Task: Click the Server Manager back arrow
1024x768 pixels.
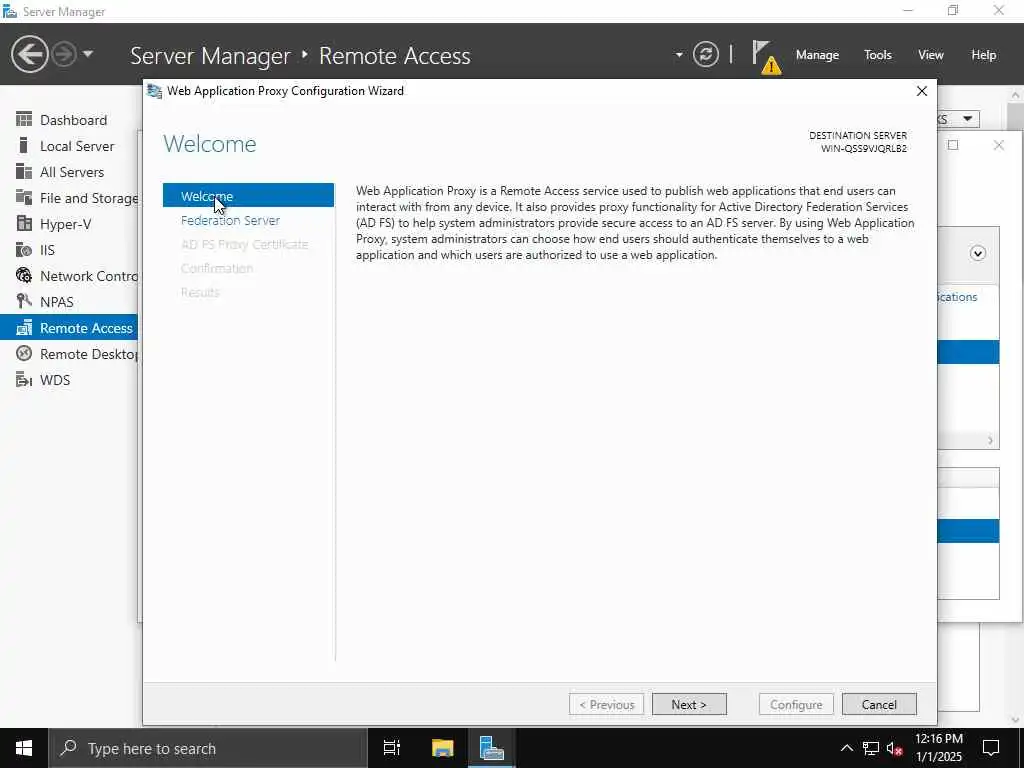Action: click(x=29, y=54)
